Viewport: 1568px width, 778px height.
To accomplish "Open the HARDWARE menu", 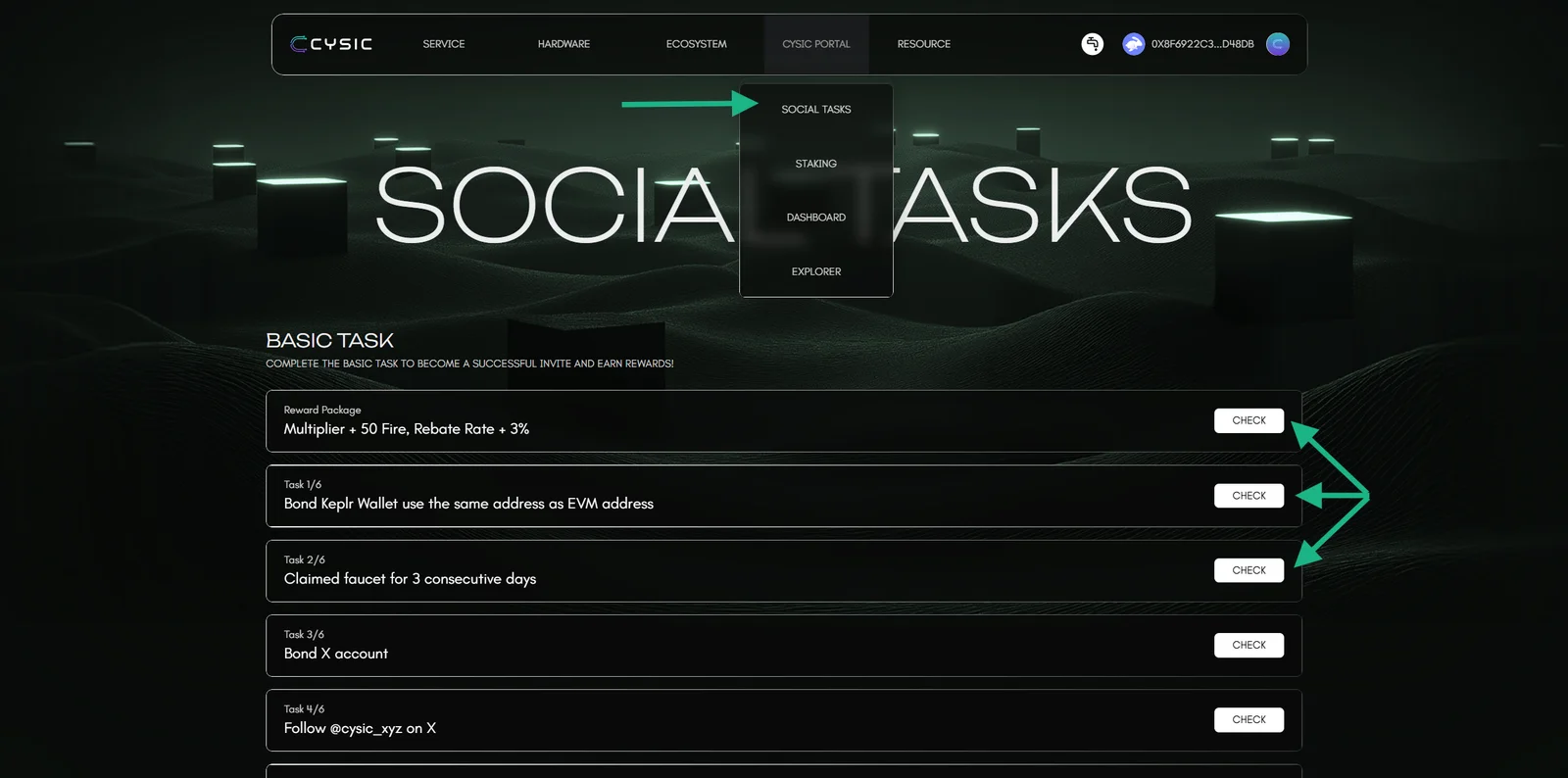I will point(563,44).
